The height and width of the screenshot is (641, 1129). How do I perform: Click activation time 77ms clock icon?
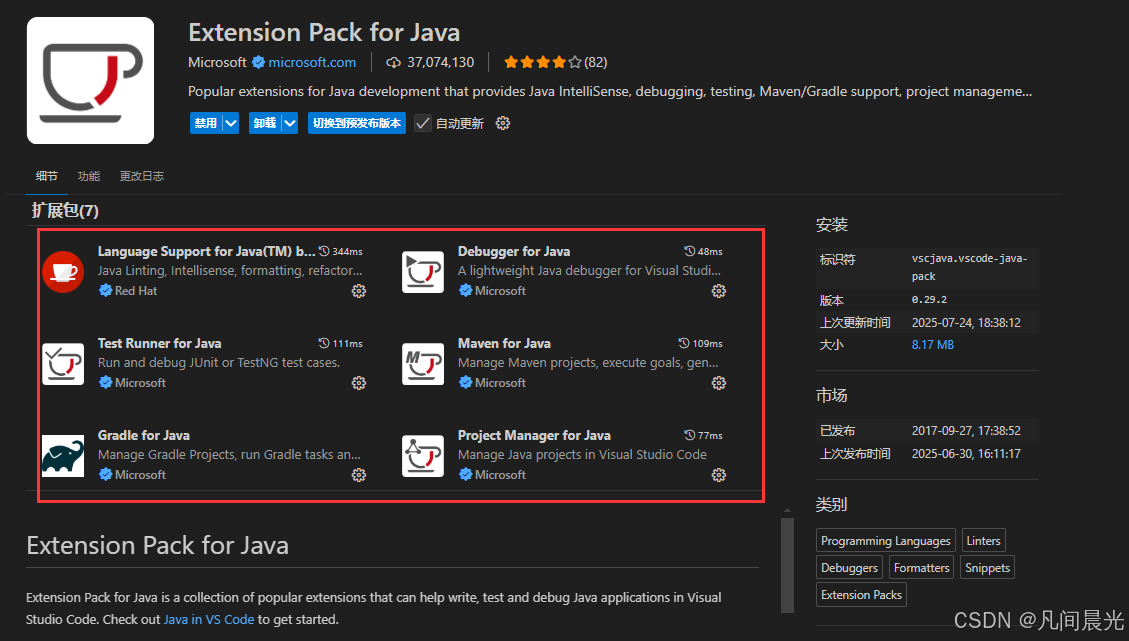[x=689, y=436]
